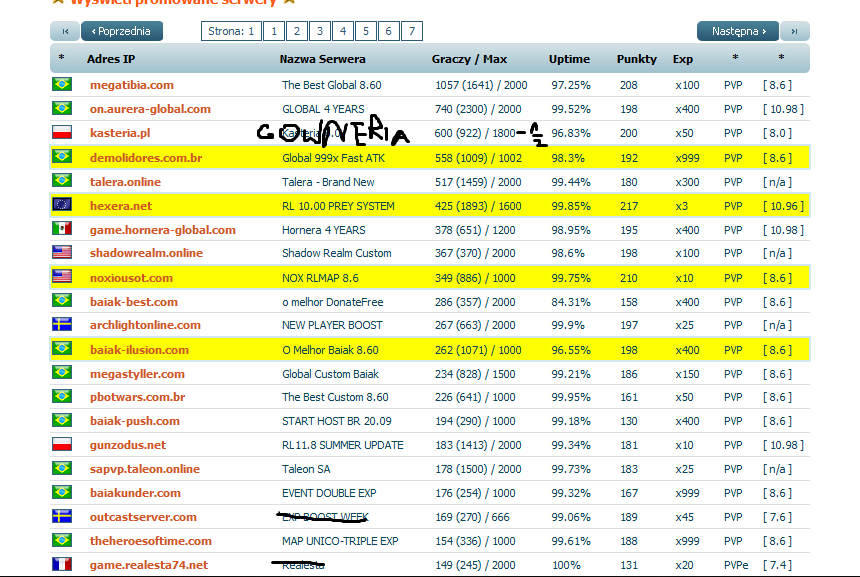Click the Mexico flag beside game.hornera-global.com
Image resolution: width=860 pixels, height=577 pixels.
[x=61, y=229]
